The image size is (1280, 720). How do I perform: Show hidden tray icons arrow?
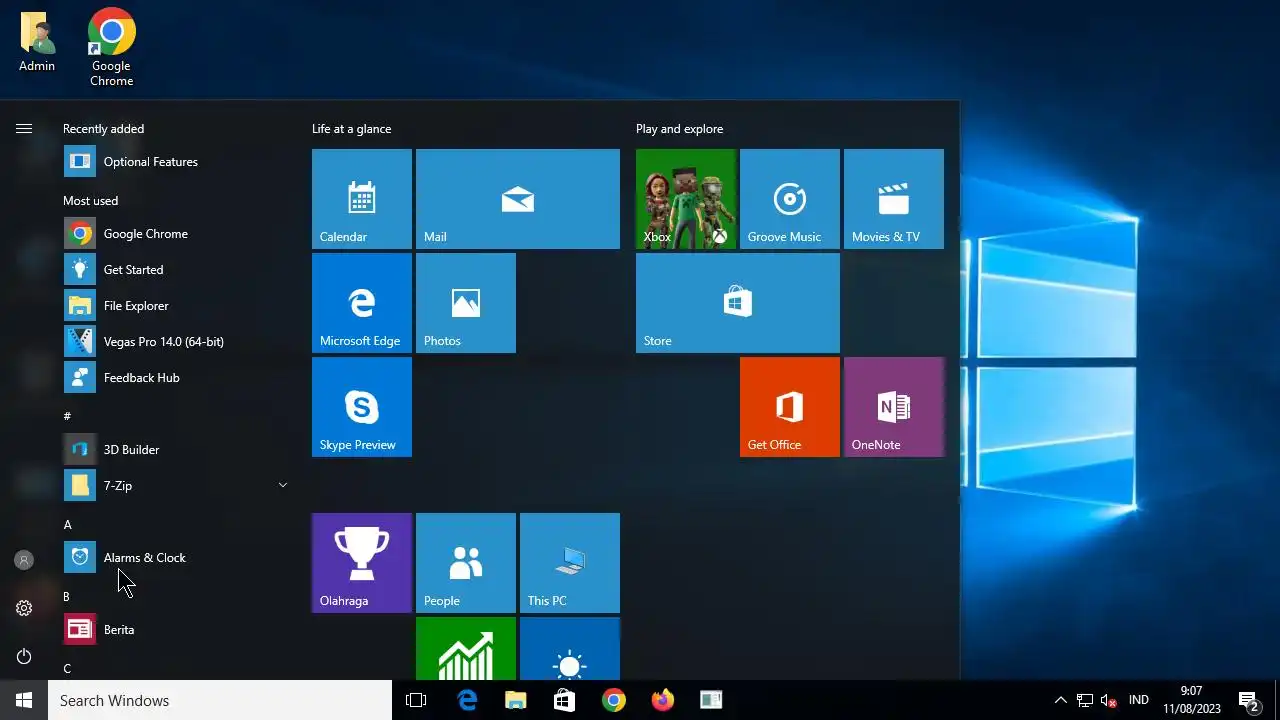1061,700
